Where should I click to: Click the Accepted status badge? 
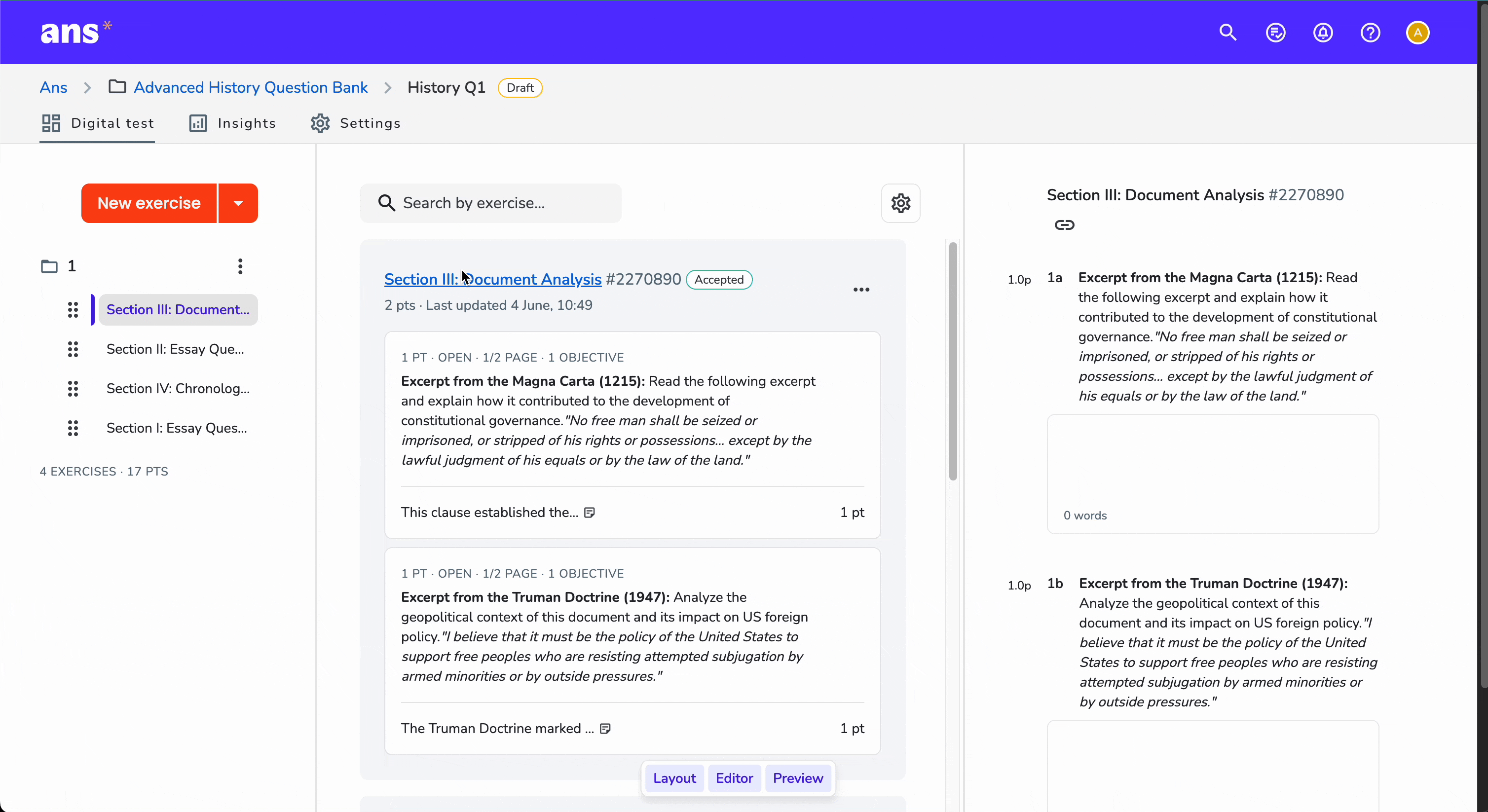point(718,280)
